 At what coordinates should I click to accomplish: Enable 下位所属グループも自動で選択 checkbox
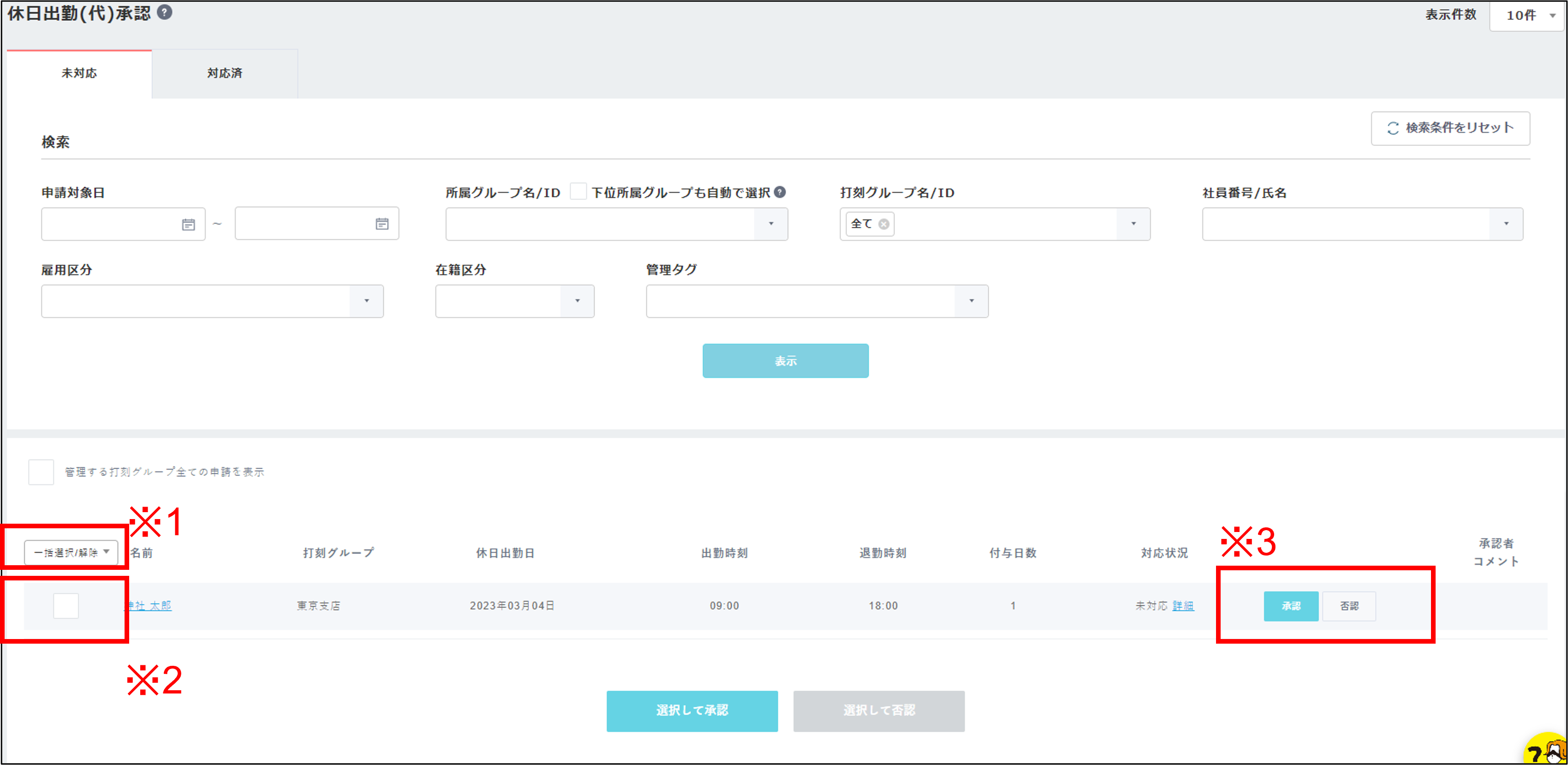point(578,191)
